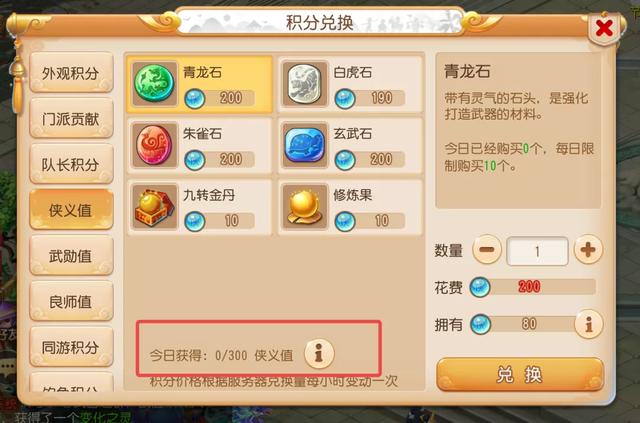Decrease quantity with the minus button
The width and height of the screenshot is (640, 423).
[487, 249]
